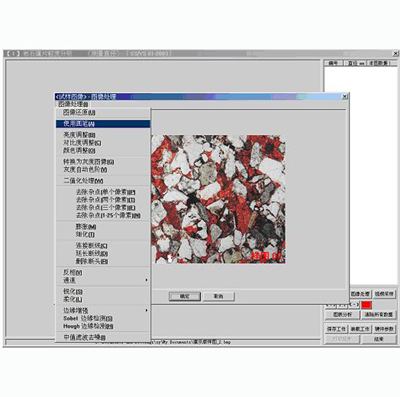This screenshot has width=400, height=397.
Task: Choose 反相 invert menu item
Action: [x=103, y=272]
